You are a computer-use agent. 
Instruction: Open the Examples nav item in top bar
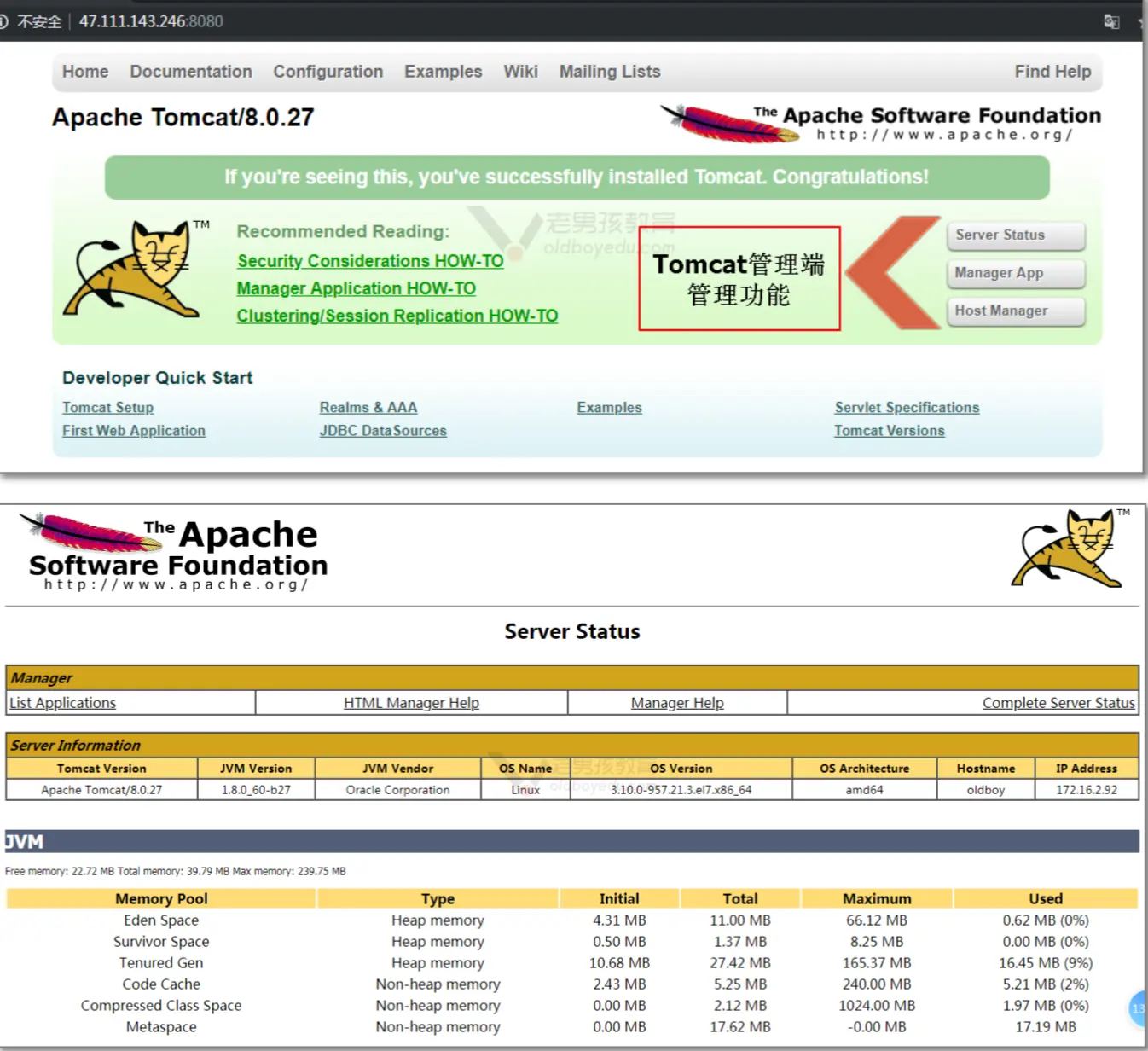click(x=444, y=72)
